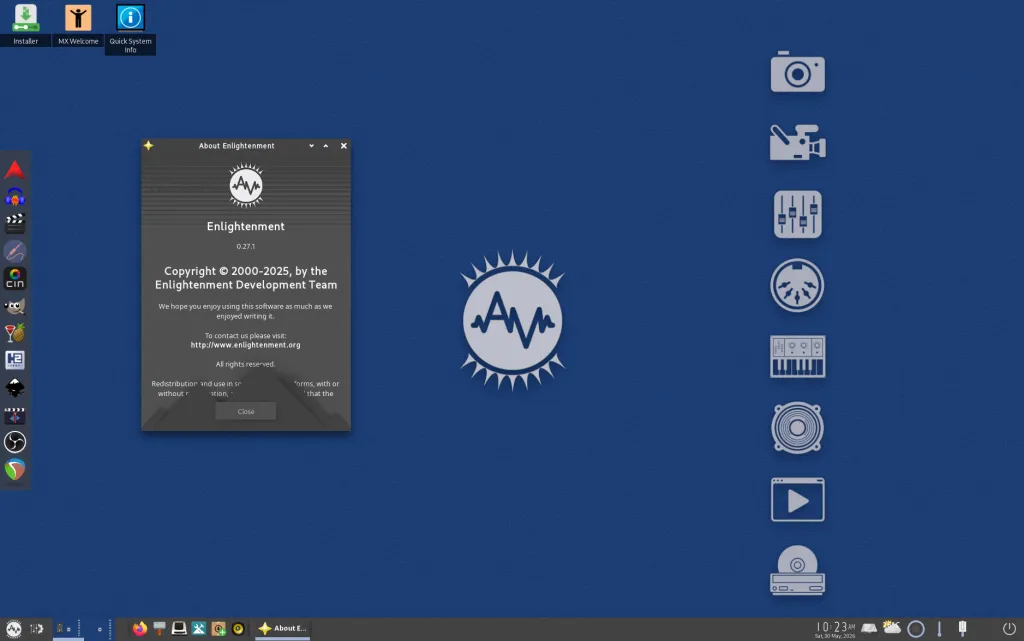Viewport: 1024px width, 641px height.
Task: Click the taskbar clock showing 10:23
Action: [x=835, y=629]
